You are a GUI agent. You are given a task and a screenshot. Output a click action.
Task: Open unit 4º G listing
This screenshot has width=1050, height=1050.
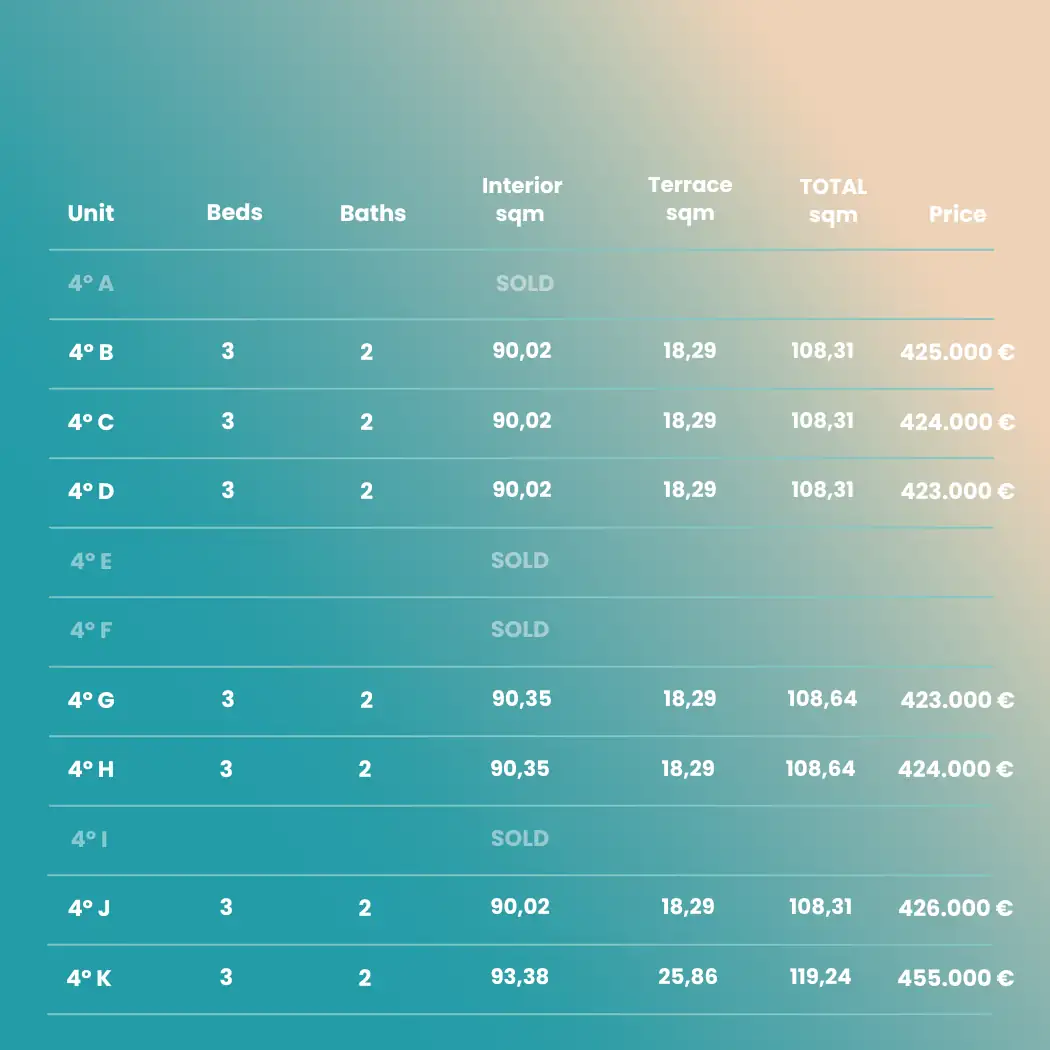pos(91,700)
